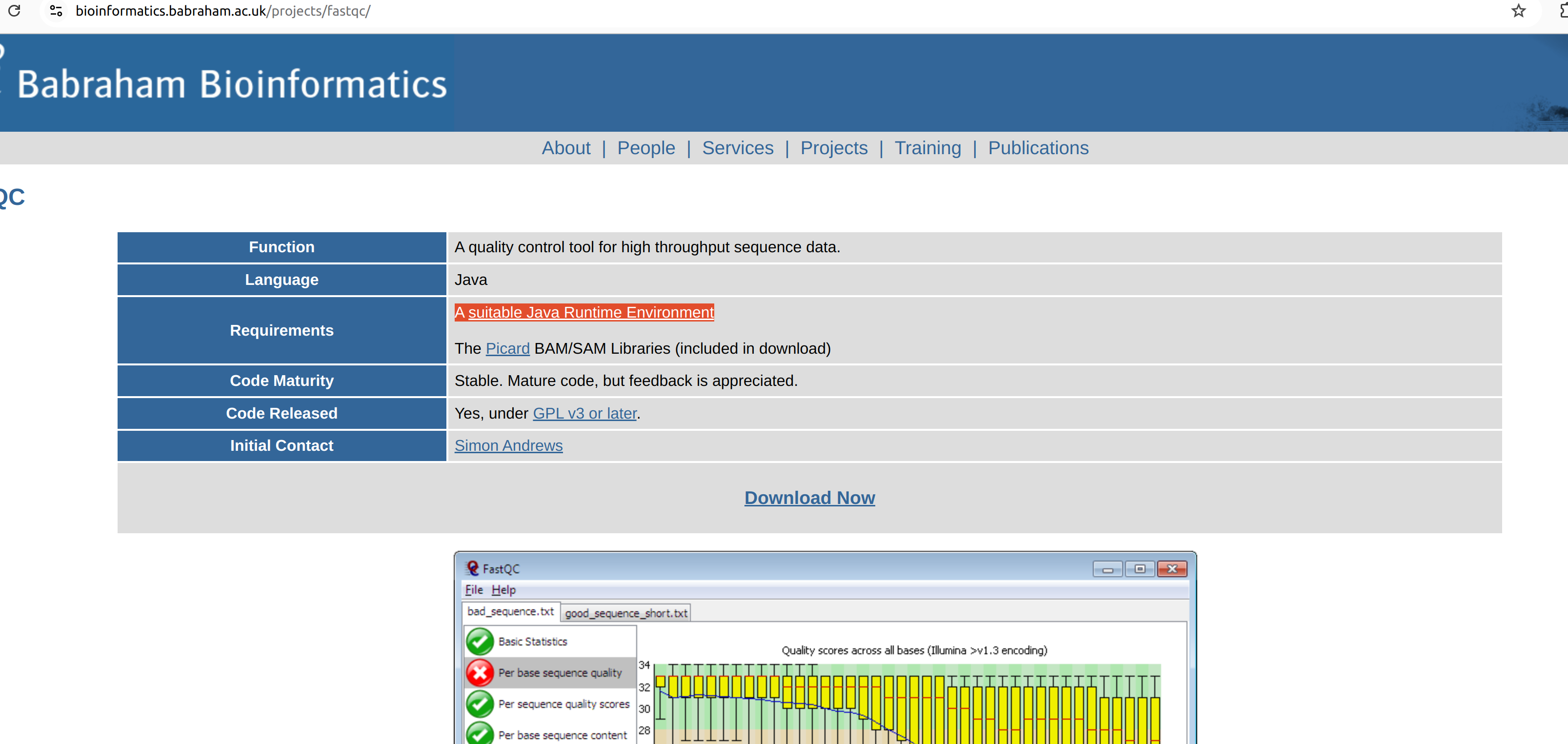This screenshot has width=1568, height=744.
Task: Click the quality box plot chart
Action: [x=907, y=704]
